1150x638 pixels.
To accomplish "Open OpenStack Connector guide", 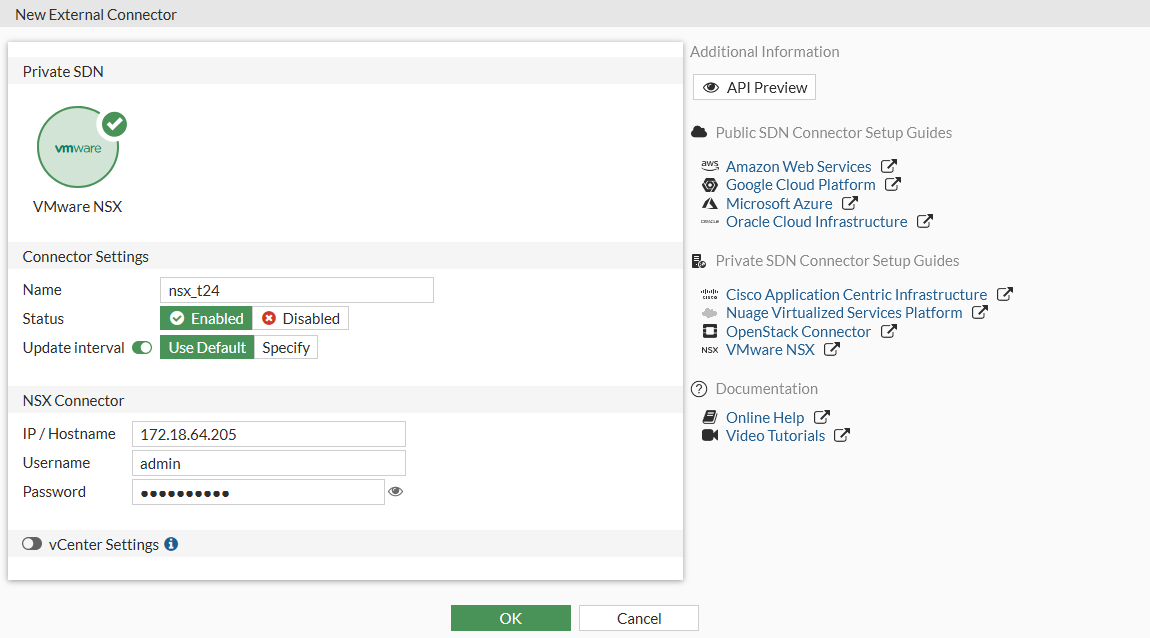I will point(798,331).
